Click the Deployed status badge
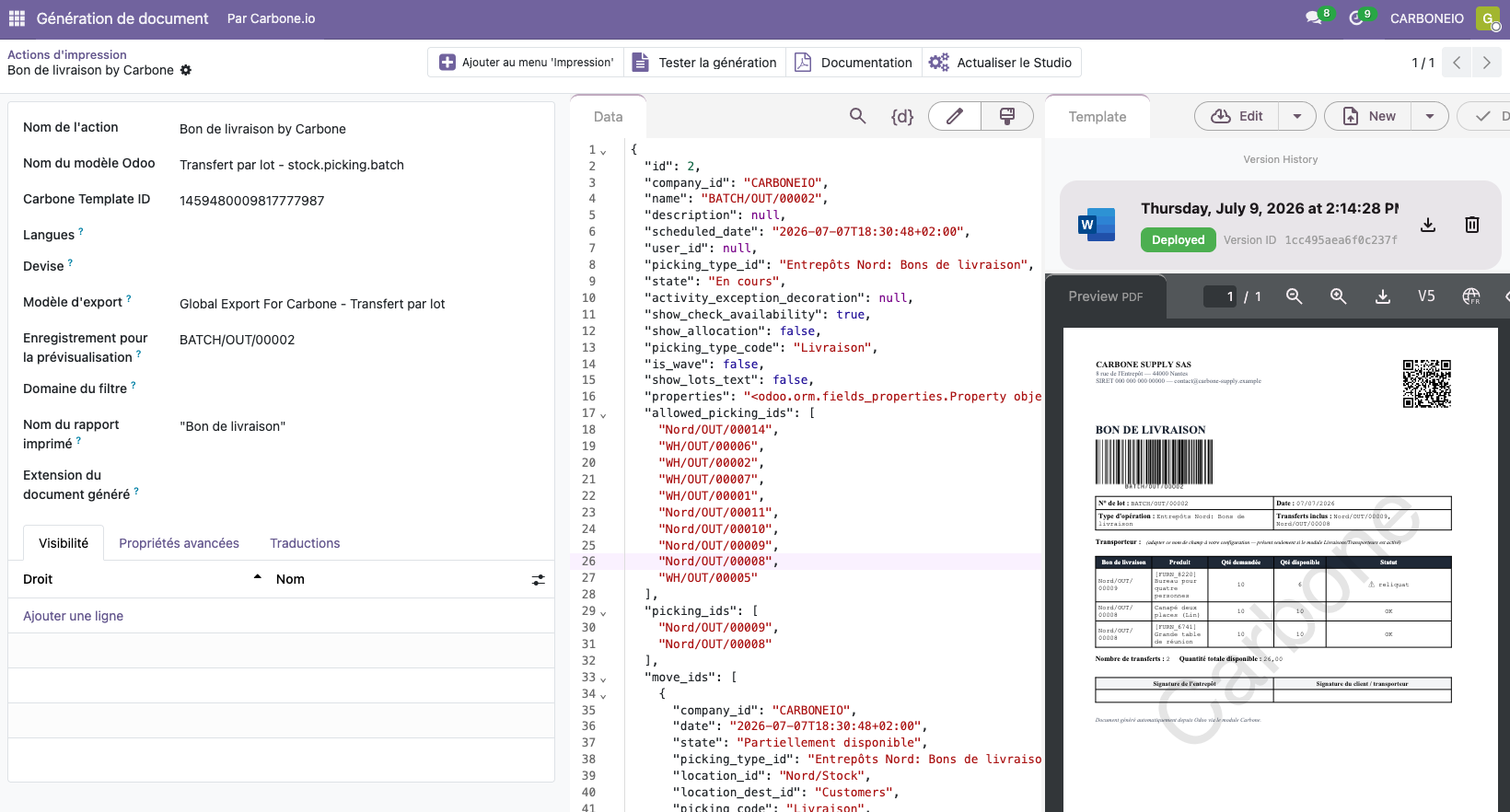 point(1178,239)
